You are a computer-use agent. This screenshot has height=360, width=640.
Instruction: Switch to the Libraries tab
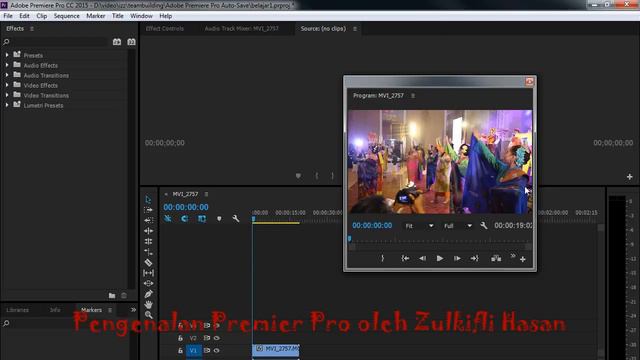[18, 310]
